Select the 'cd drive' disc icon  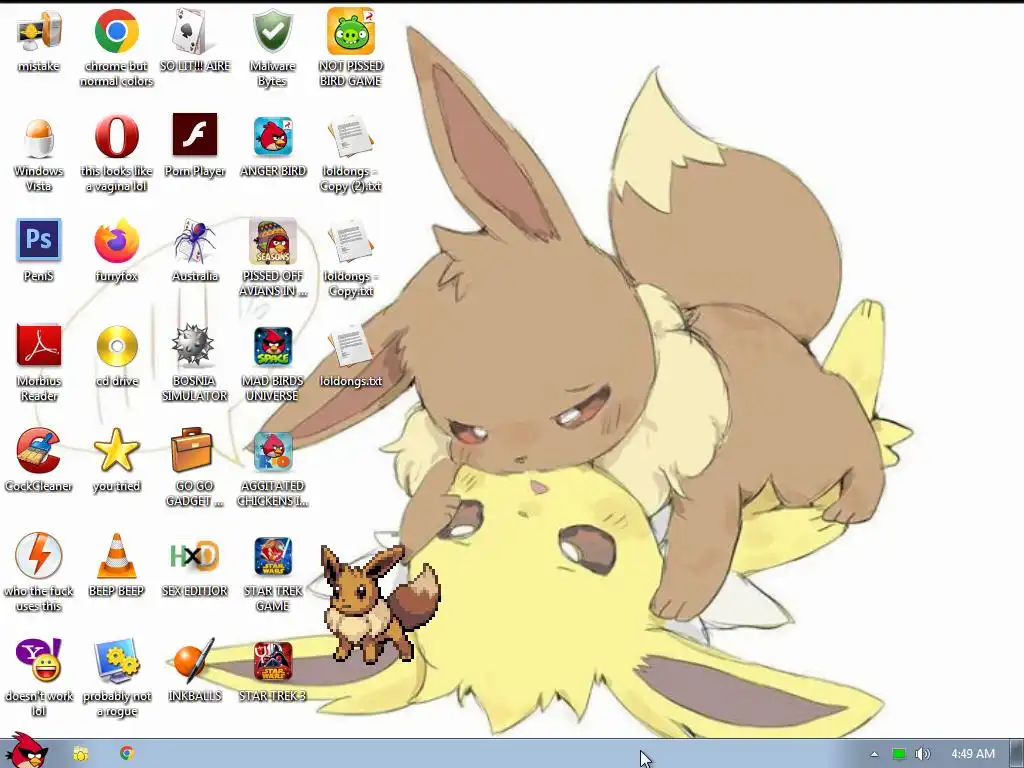pyautogui.click(x=117, y=346)
